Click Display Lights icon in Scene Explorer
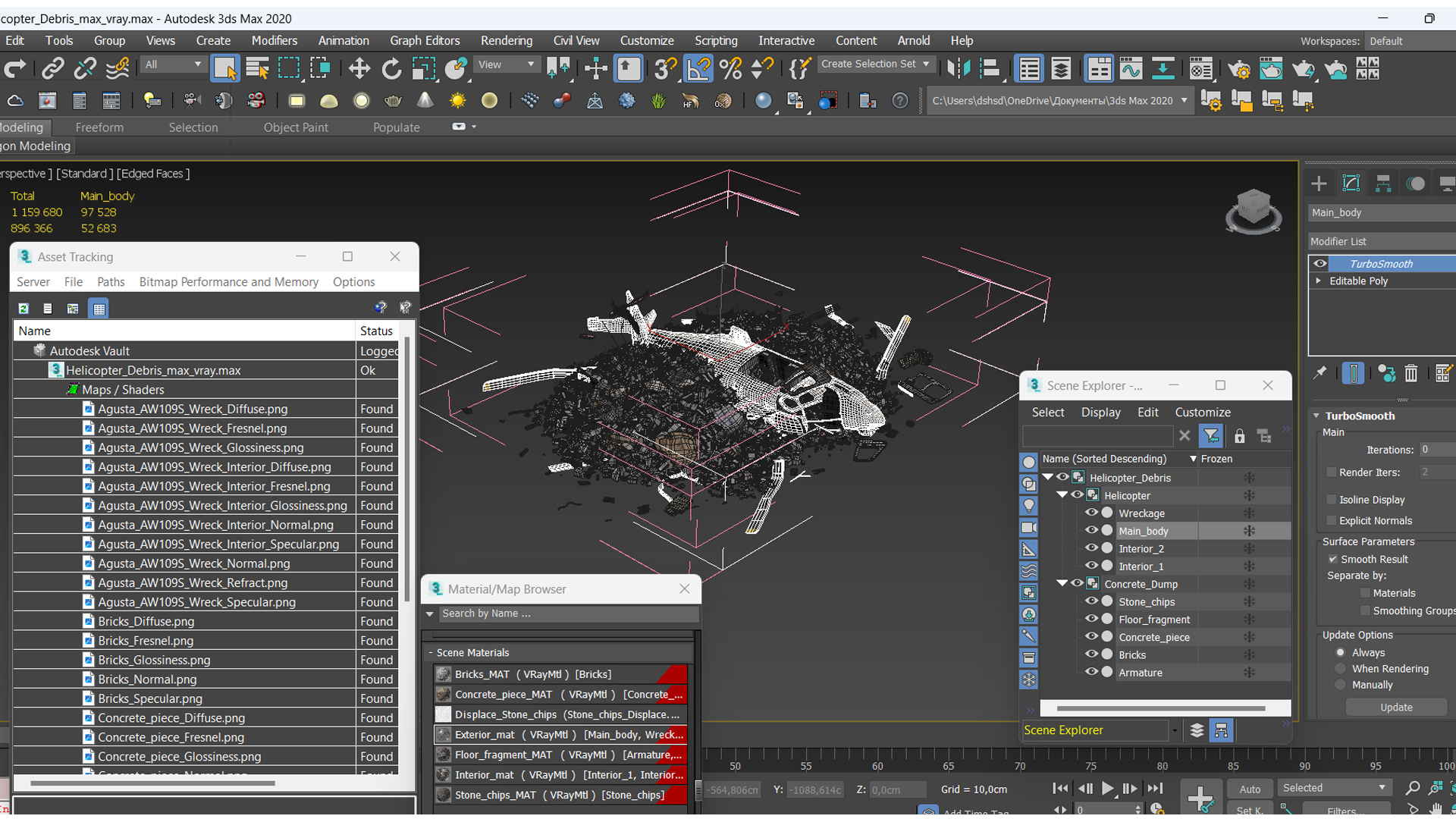The height and width of the screenshot is (819, 1456). point(1028,505)
